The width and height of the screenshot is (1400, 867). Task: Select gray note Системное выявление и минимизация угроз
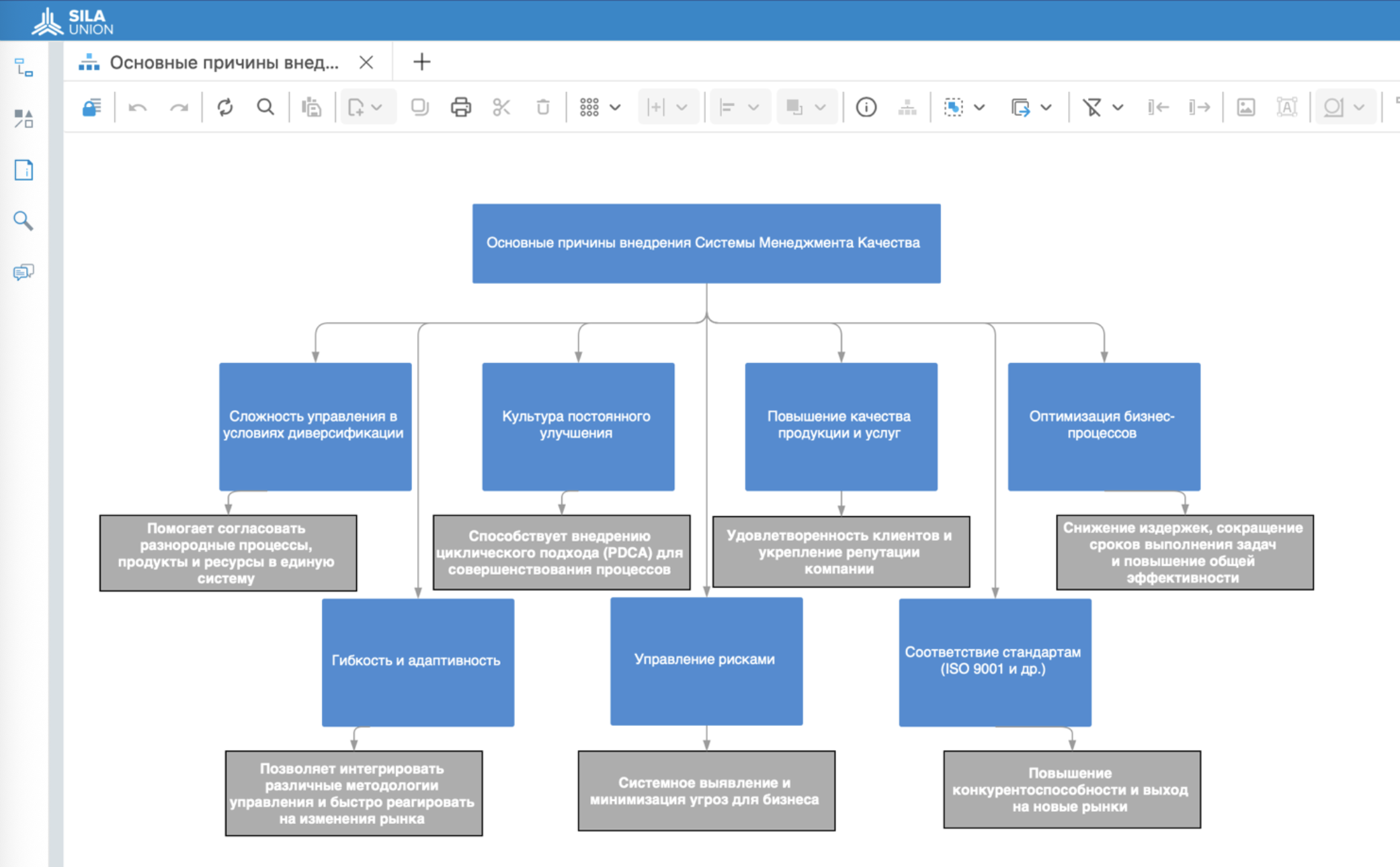coord(706,791)
